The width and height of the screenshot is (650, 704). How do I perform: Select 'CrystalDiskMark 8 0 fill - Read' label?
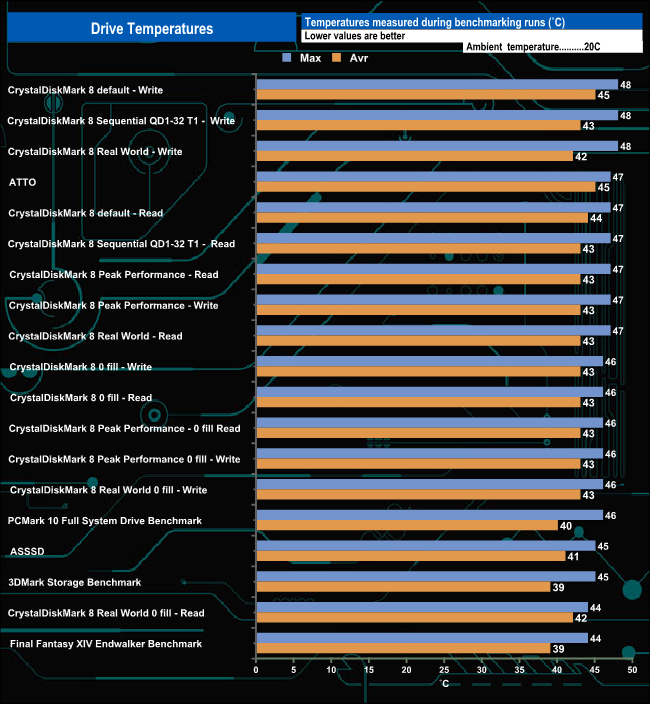tap(81, 398)
